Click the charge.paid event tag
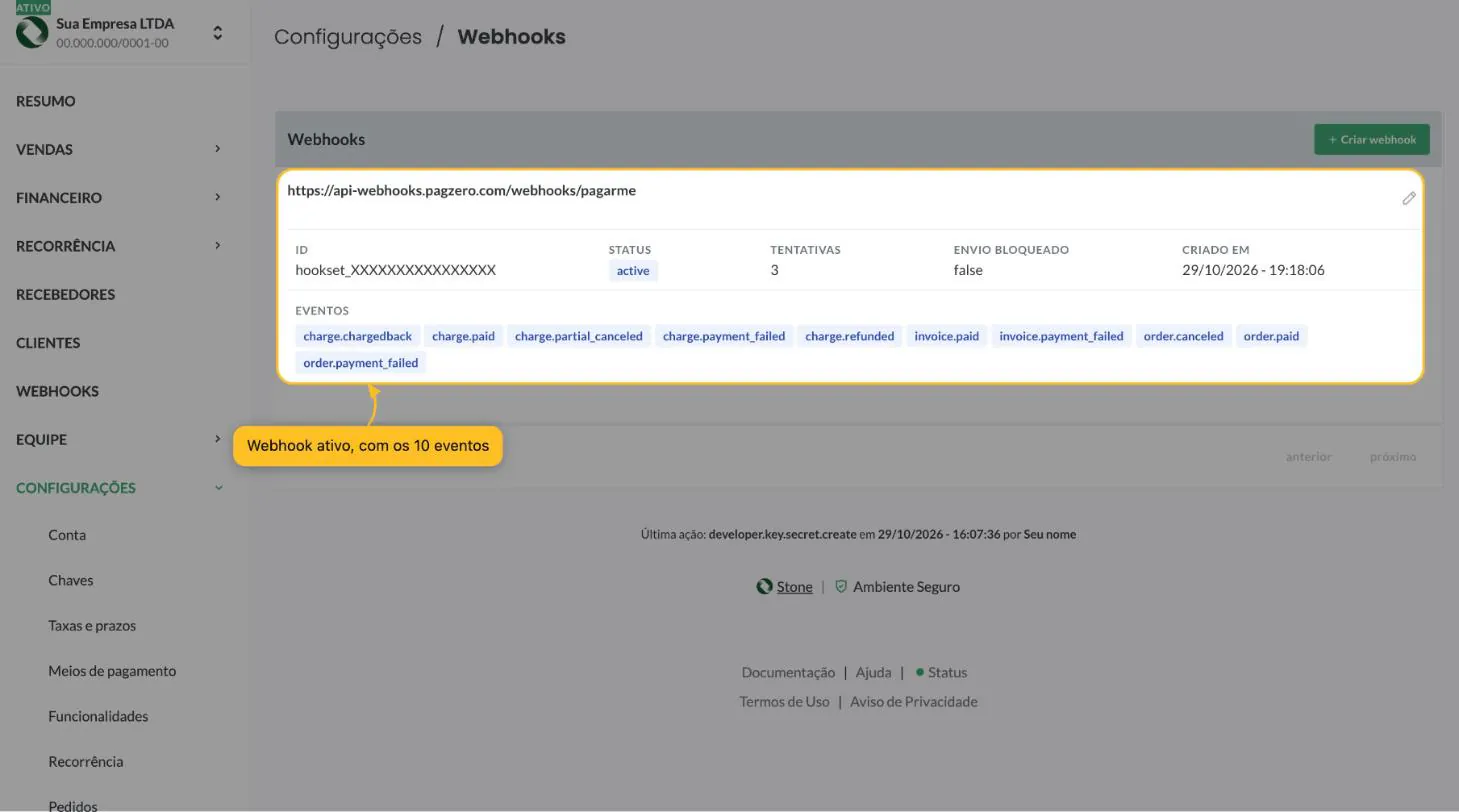1459x812 pixels. click(x=463, y=336)
